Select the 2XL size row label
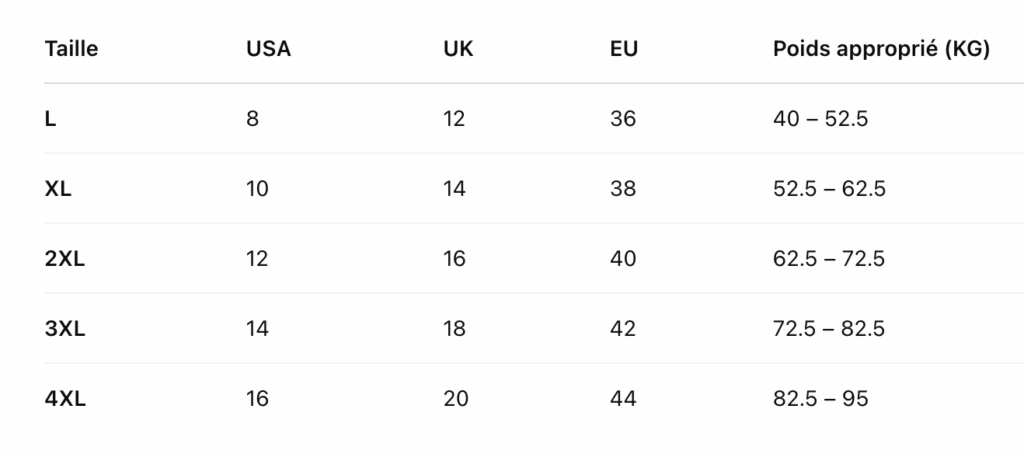Image resolution: width=1024 pixels, height=451 pixels. [65, 259]
